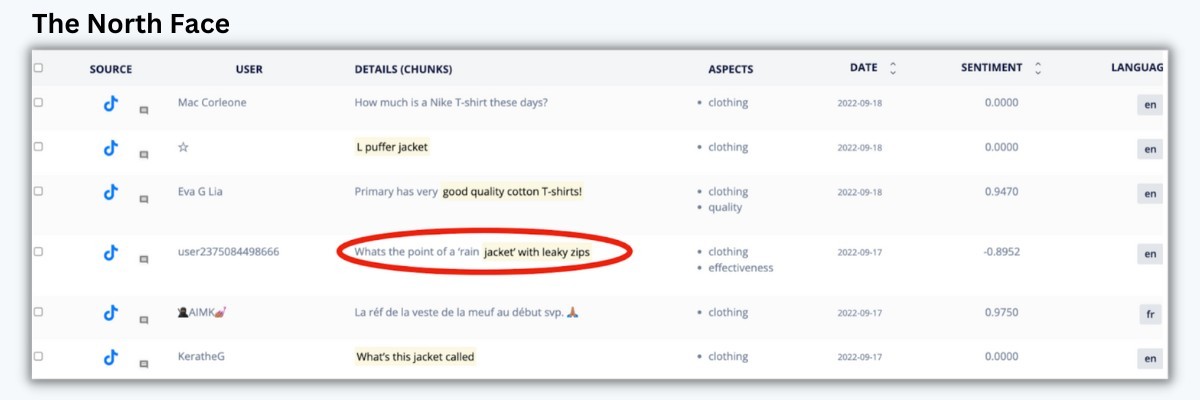
Task: Click the user name Mac Corleone
Action: tap(212, 102)
